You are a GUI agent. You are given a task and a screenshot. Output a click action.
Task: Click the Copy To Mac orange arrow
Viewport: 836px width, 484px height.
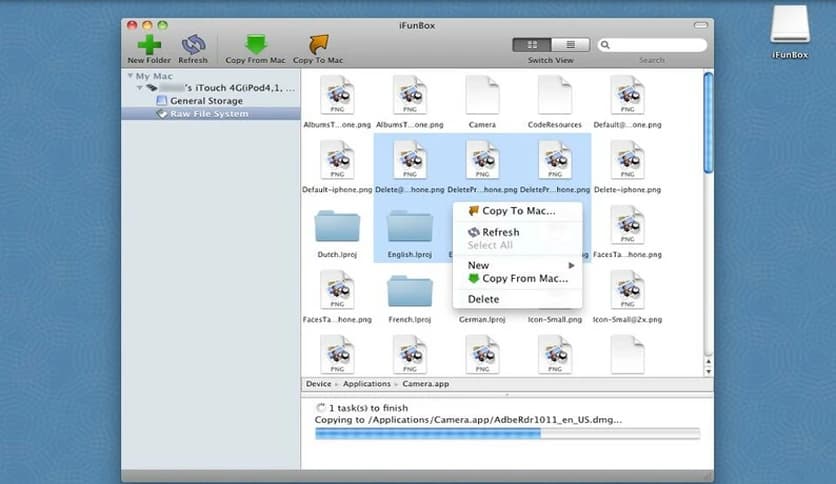tap(318, 45)
